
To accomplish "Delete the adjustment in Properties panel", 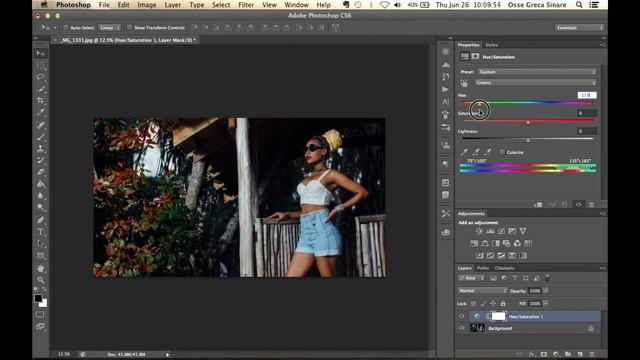I will click(591, 204).
